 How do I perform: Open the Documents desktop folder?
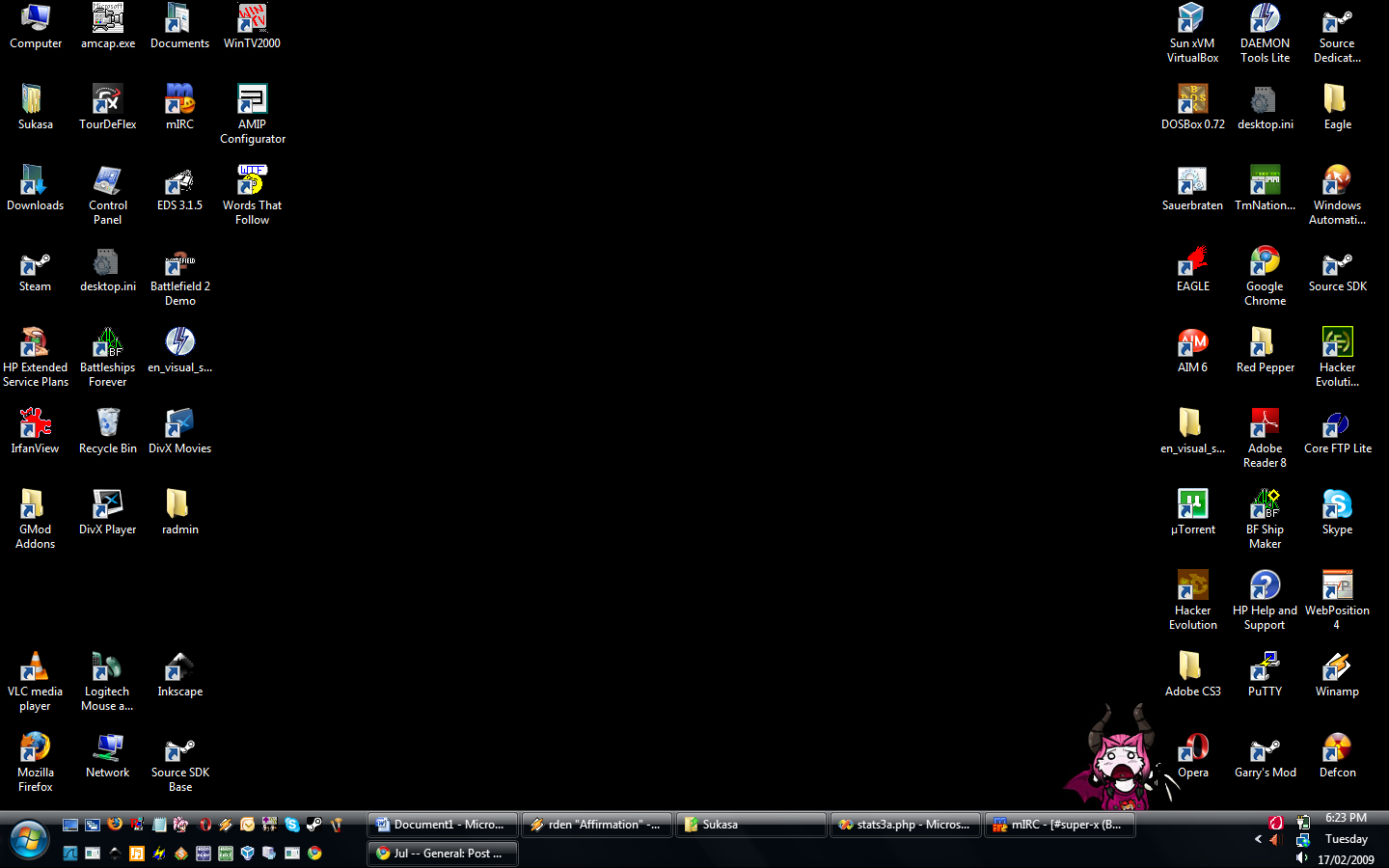pos(179,26)
